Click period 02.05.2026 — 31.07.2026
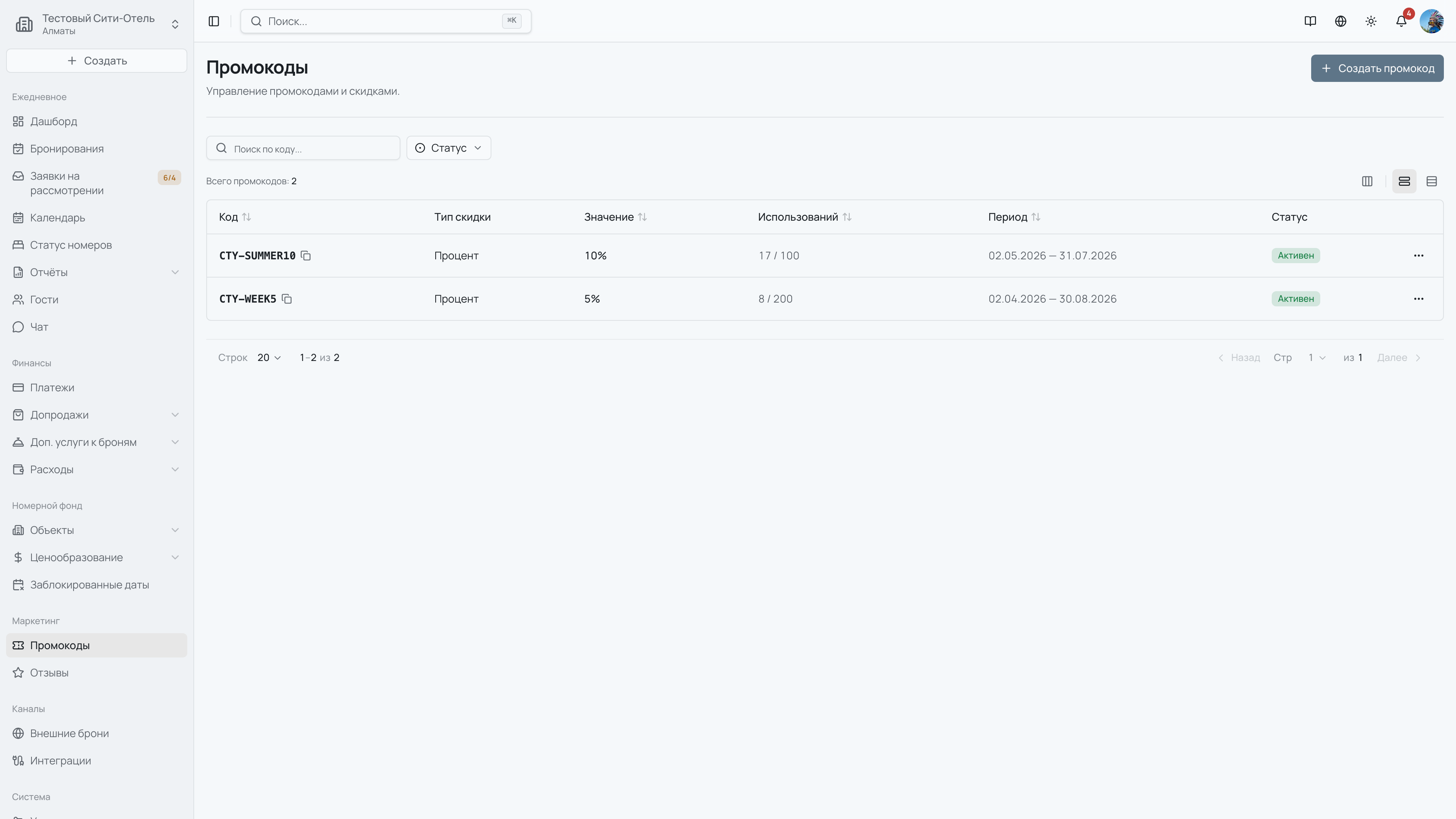This screenshot has height=819, width=1456. 1053,256
